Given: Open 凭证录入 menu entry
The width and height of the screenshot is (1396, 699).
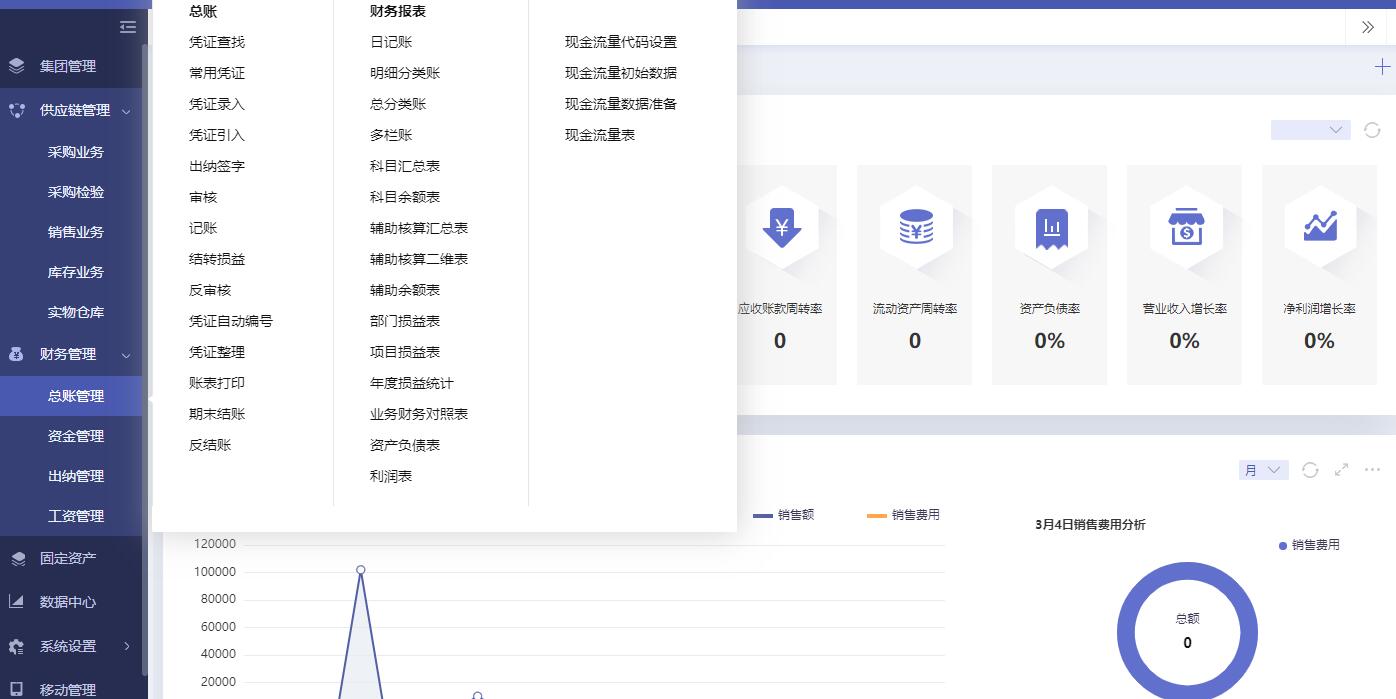Looking at the screenshot, I should [x=217, y=104].
